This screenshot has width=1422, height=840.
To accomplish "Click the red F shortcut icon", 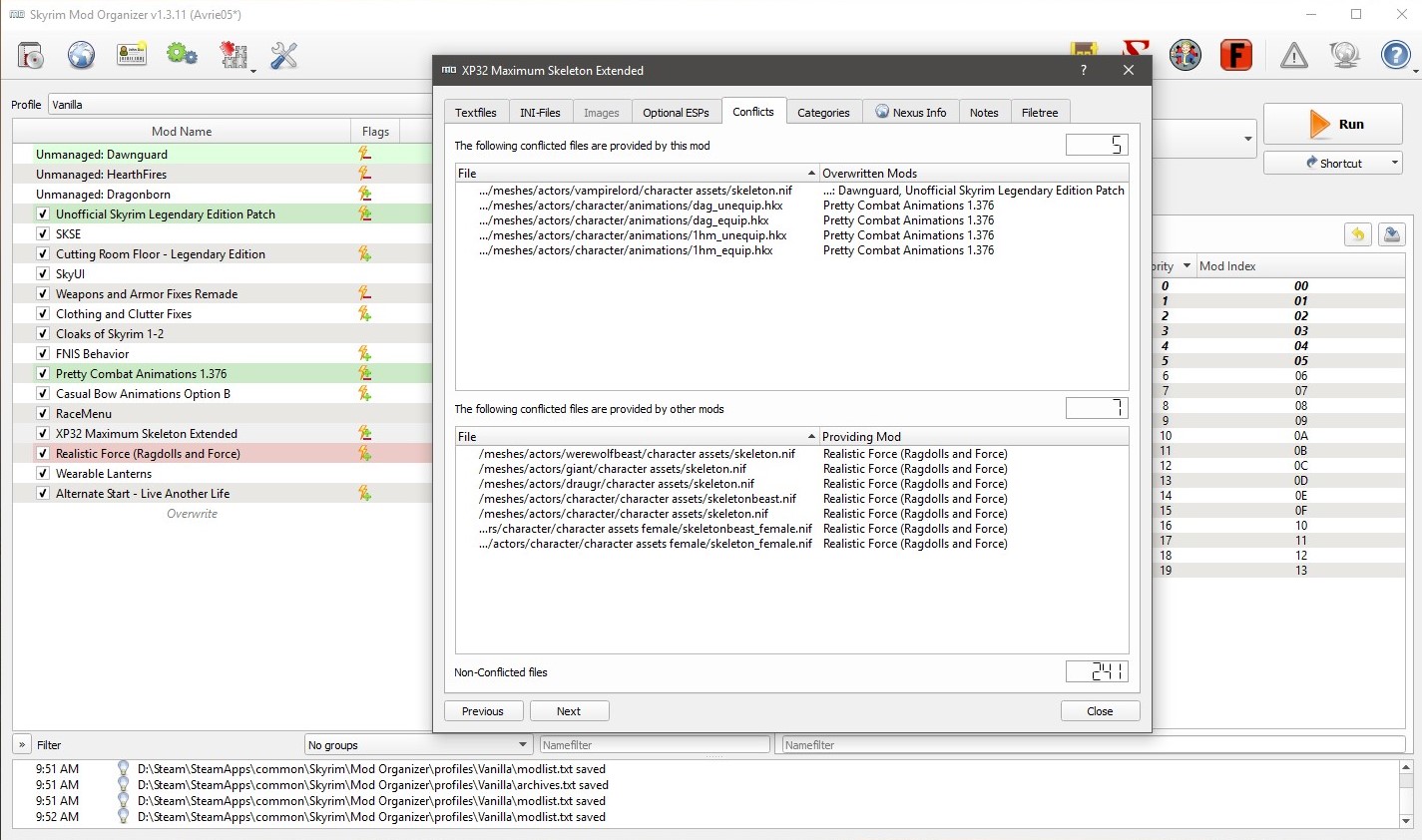I will click(x=1236, y=56).
